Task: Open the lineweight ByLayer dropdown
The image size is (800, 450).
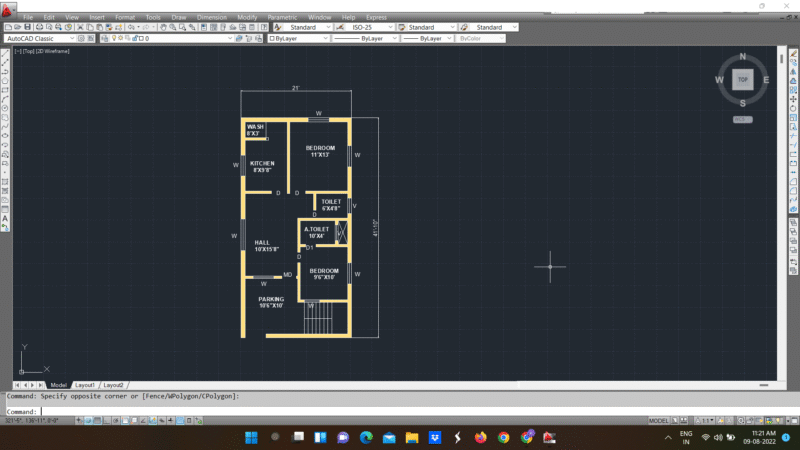Action: [428, 38]
